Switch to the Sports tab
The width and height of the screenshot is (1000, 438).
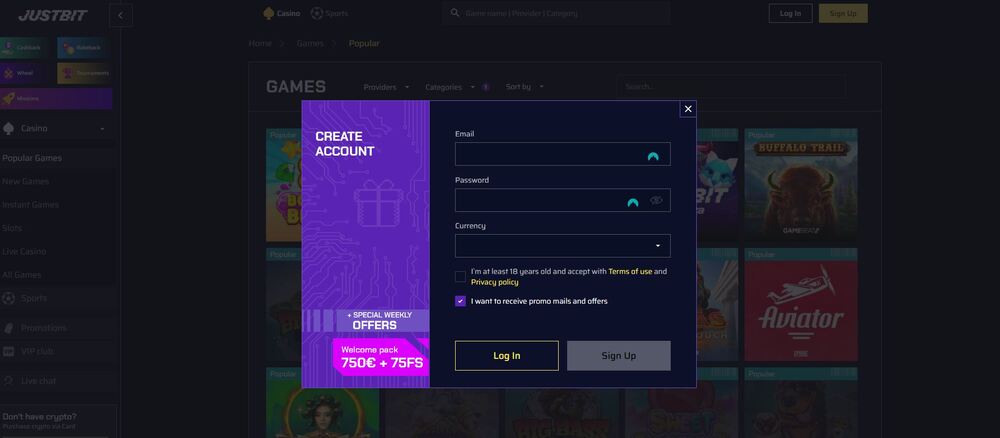pyautogui.click(x=329, y=13)
